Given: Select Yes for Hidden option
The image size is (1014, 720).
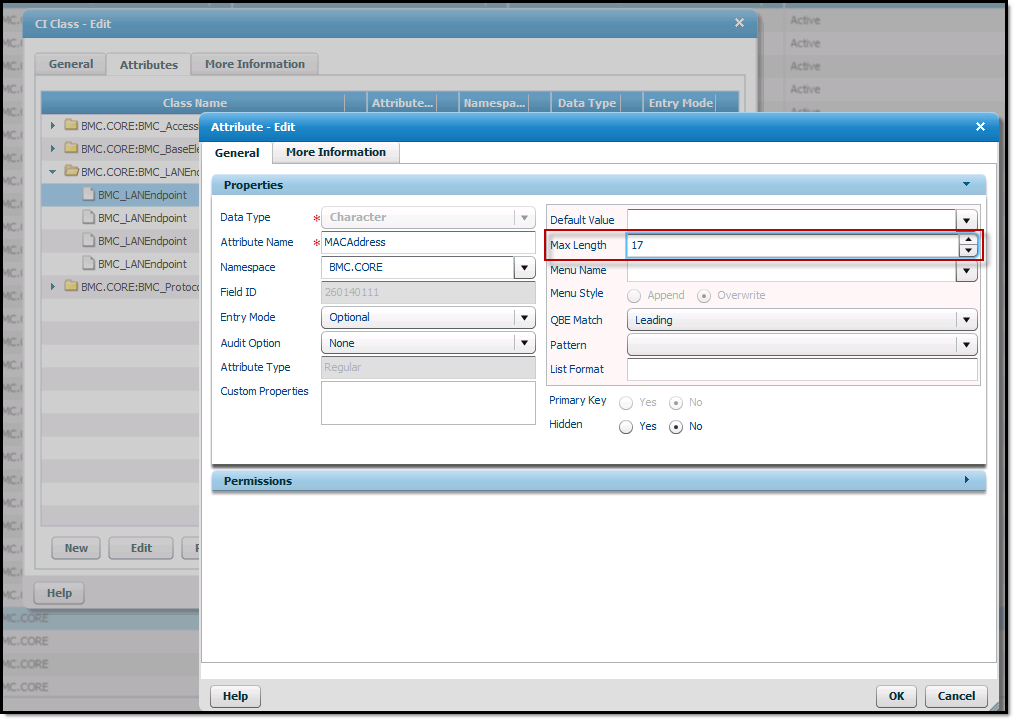Looking at the screenshot, I should click(626, 426).
